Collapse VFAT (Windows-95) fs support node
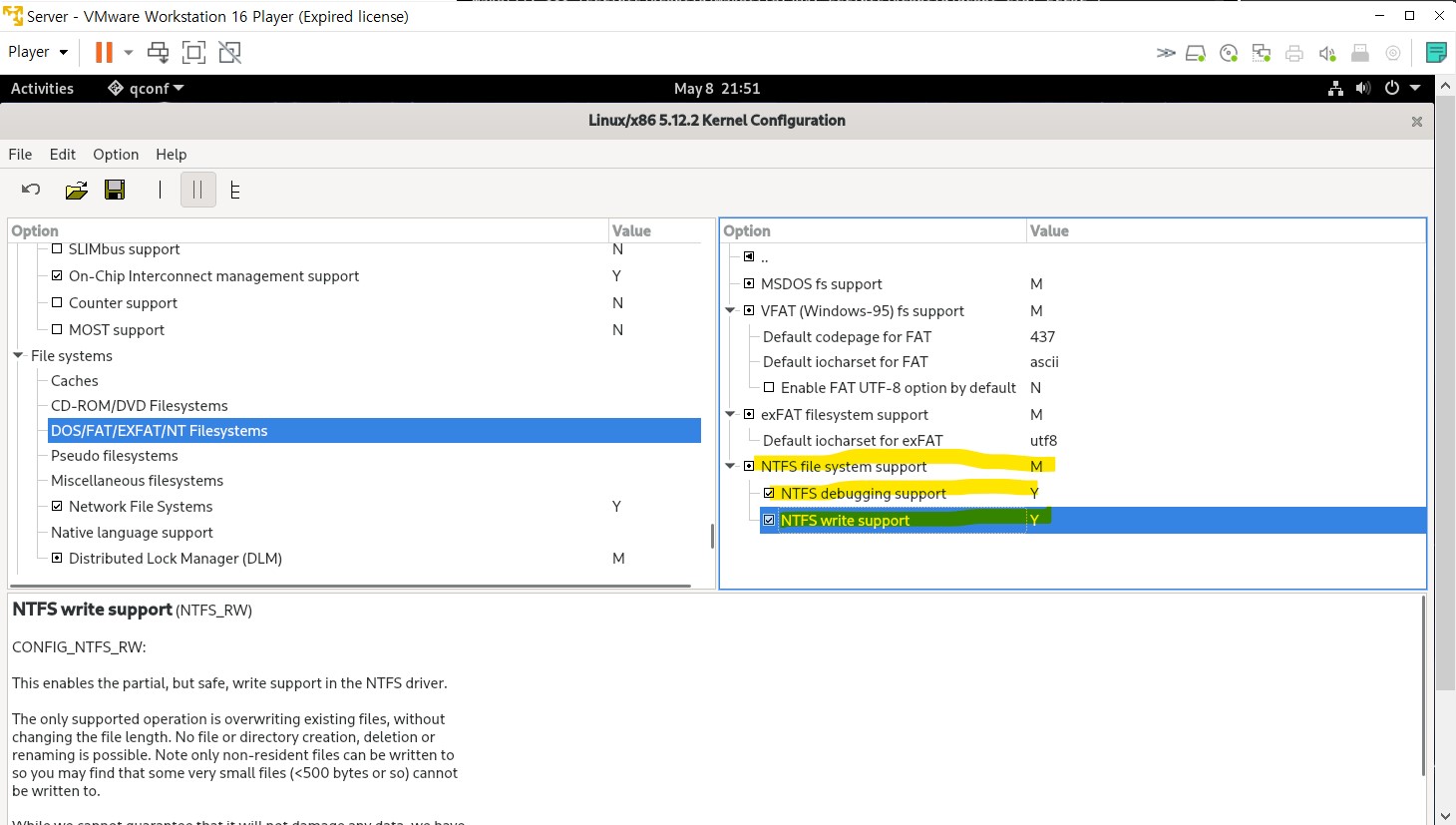The image size is (1456, 825). click(730, 310)
